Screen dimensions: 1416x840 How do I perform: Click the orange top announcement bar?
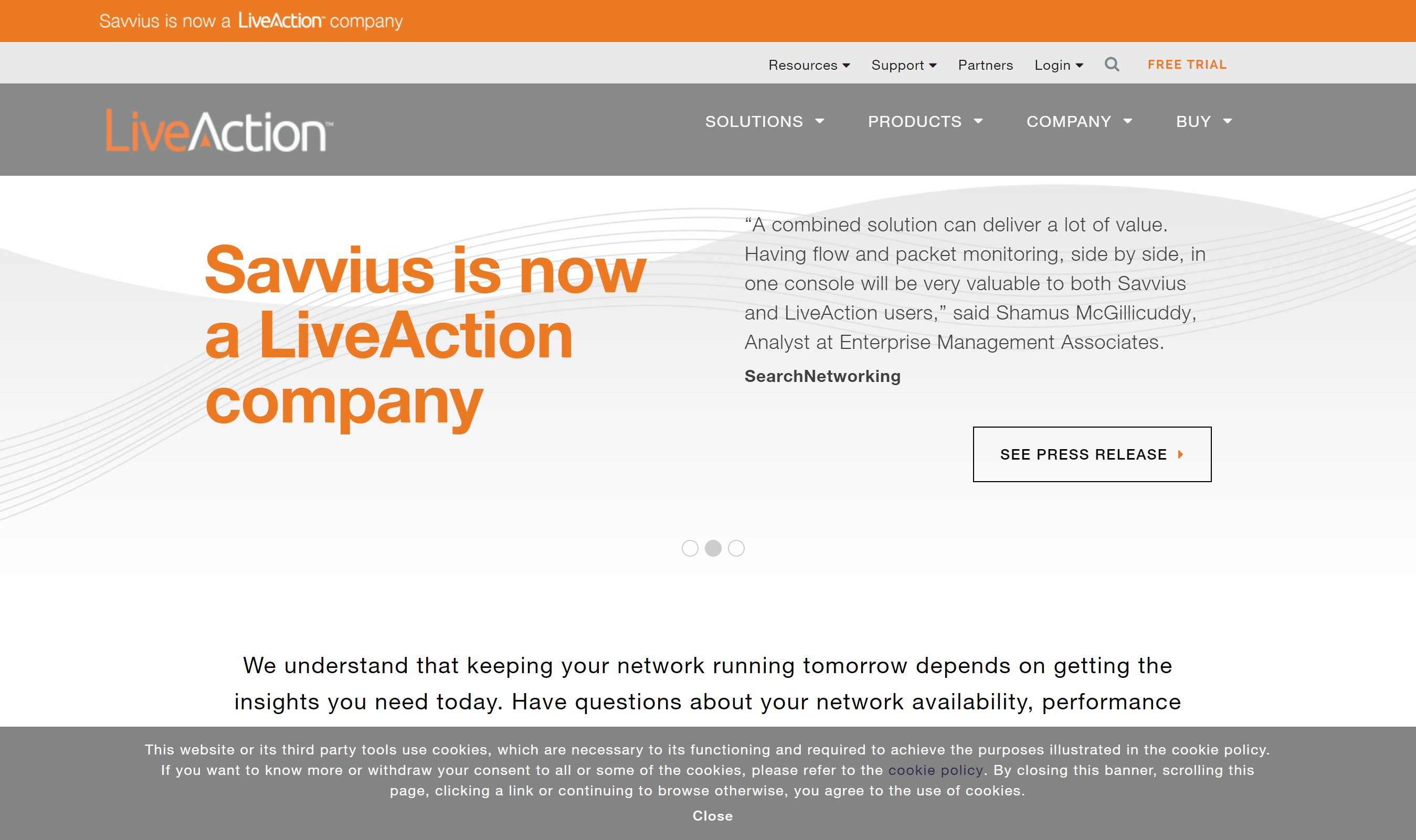(x=708, y=20)
